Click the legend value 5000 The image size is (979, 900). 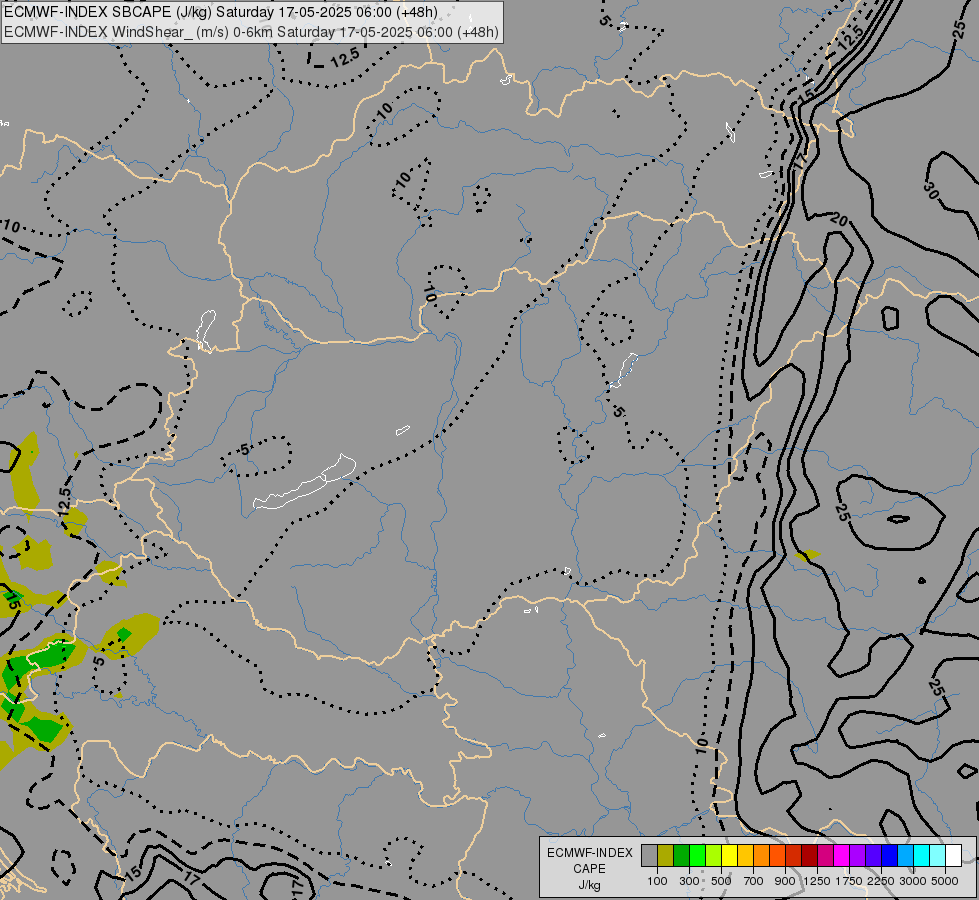[x=945, y=881]
